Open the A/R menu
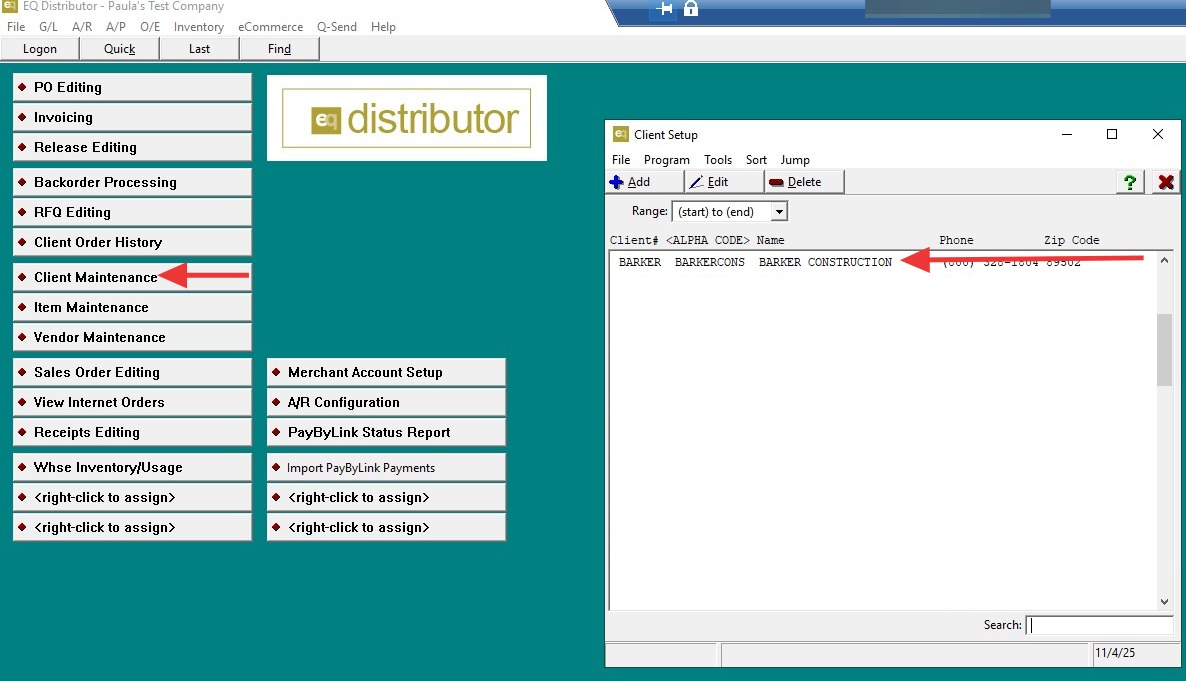 coord(82,26)
